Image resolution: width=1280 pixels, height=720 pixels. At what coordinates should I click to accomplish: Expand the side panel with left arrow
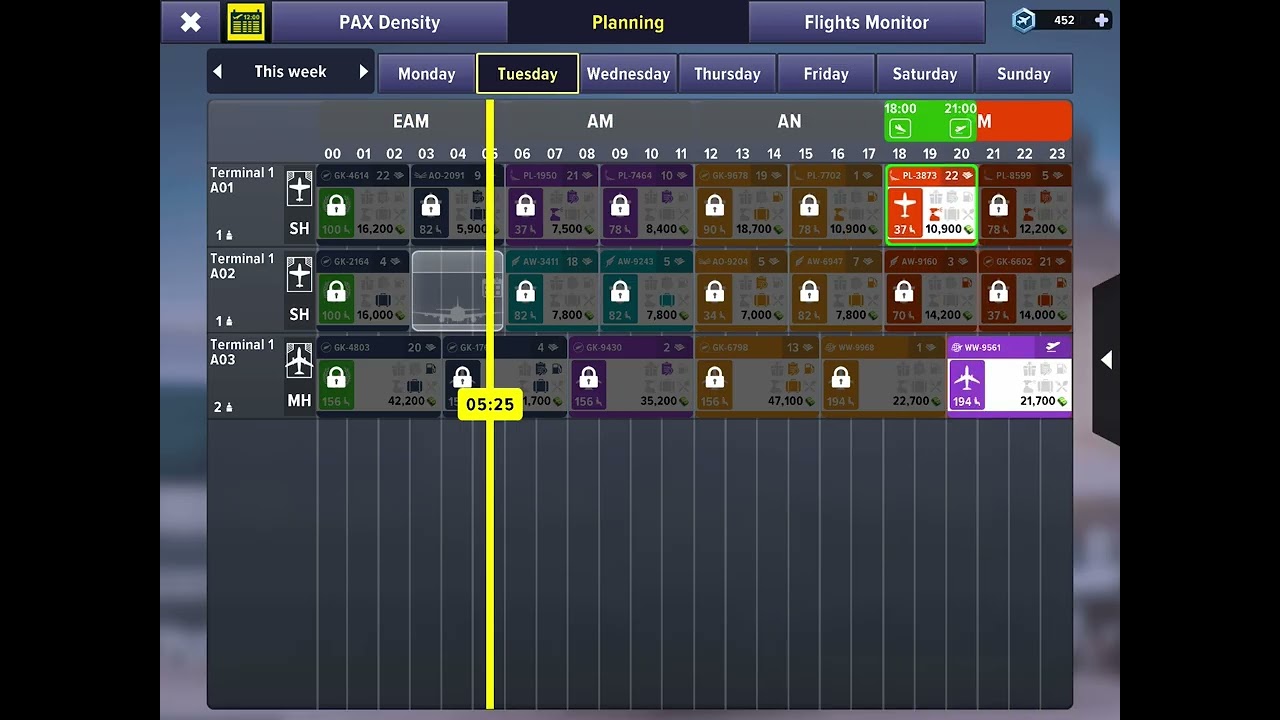1106,360
